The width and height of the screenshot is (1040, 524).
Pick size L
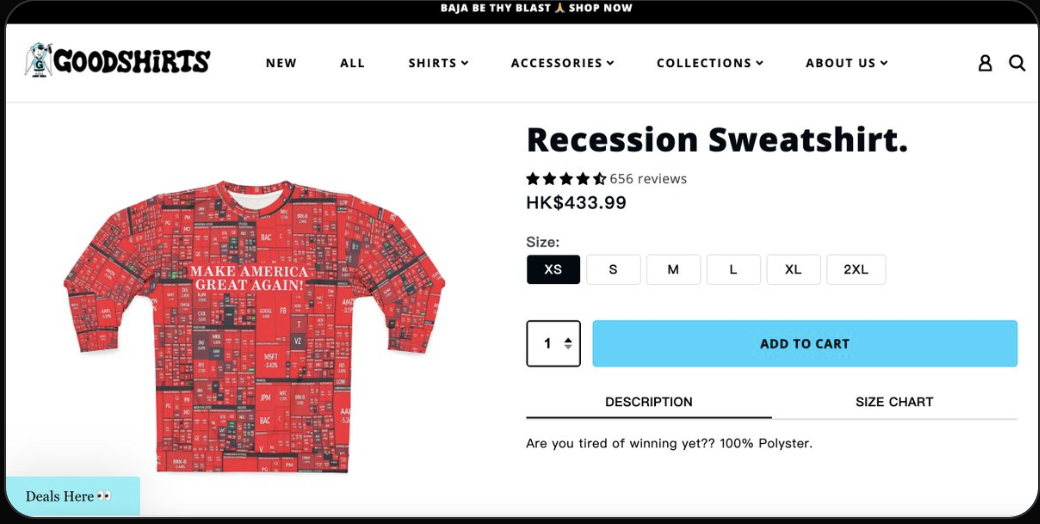tap(733, 269)
